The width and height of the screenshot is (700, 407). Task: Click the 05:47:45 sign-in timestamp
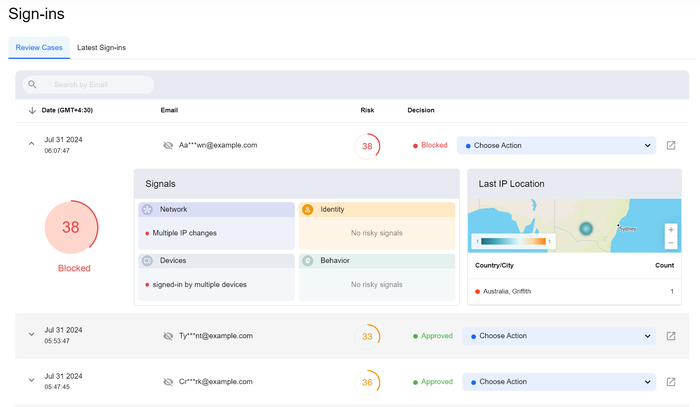tap(57, 387)
